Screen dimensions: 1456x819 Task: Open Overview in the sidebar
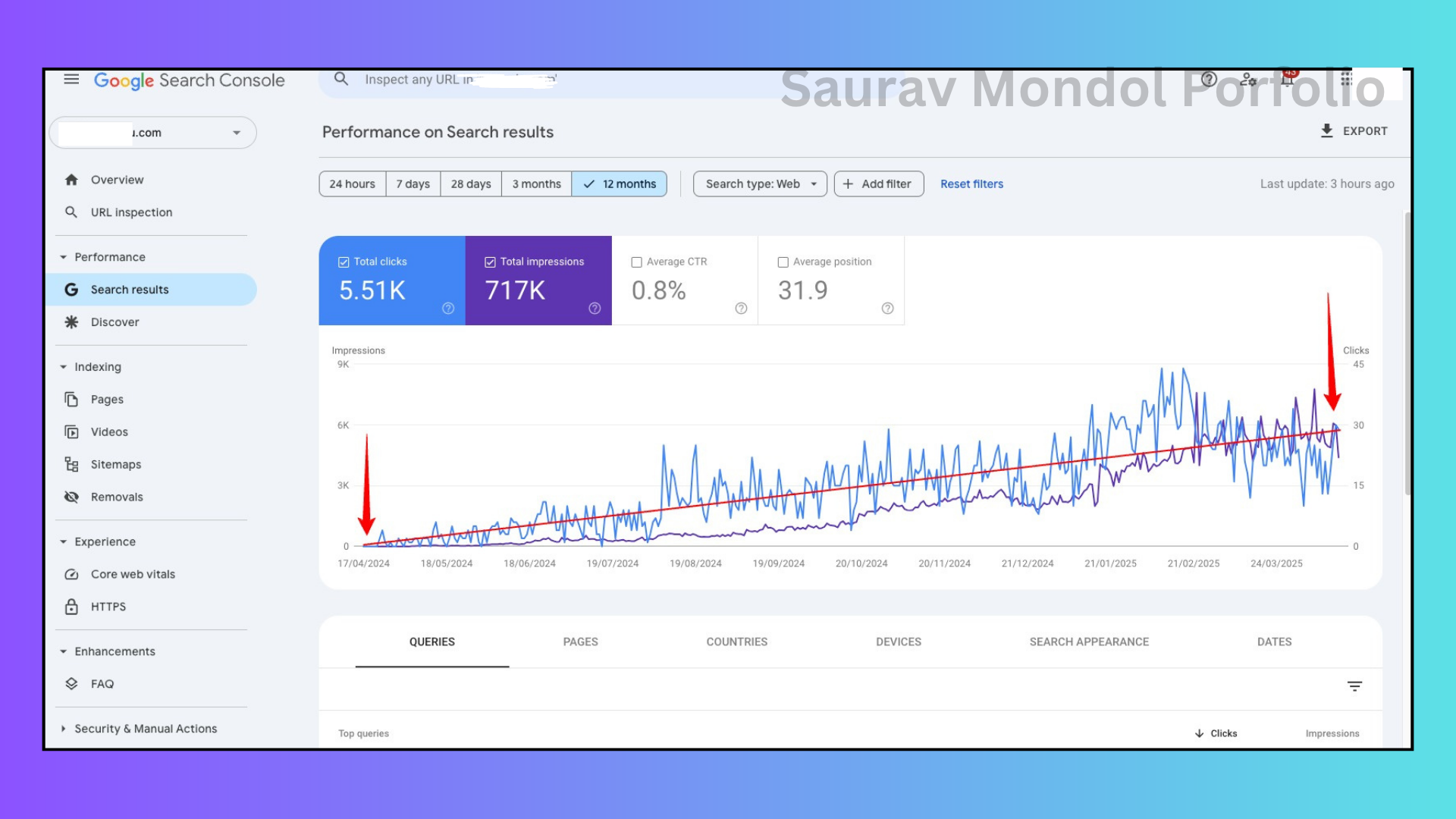pos(117,180)
